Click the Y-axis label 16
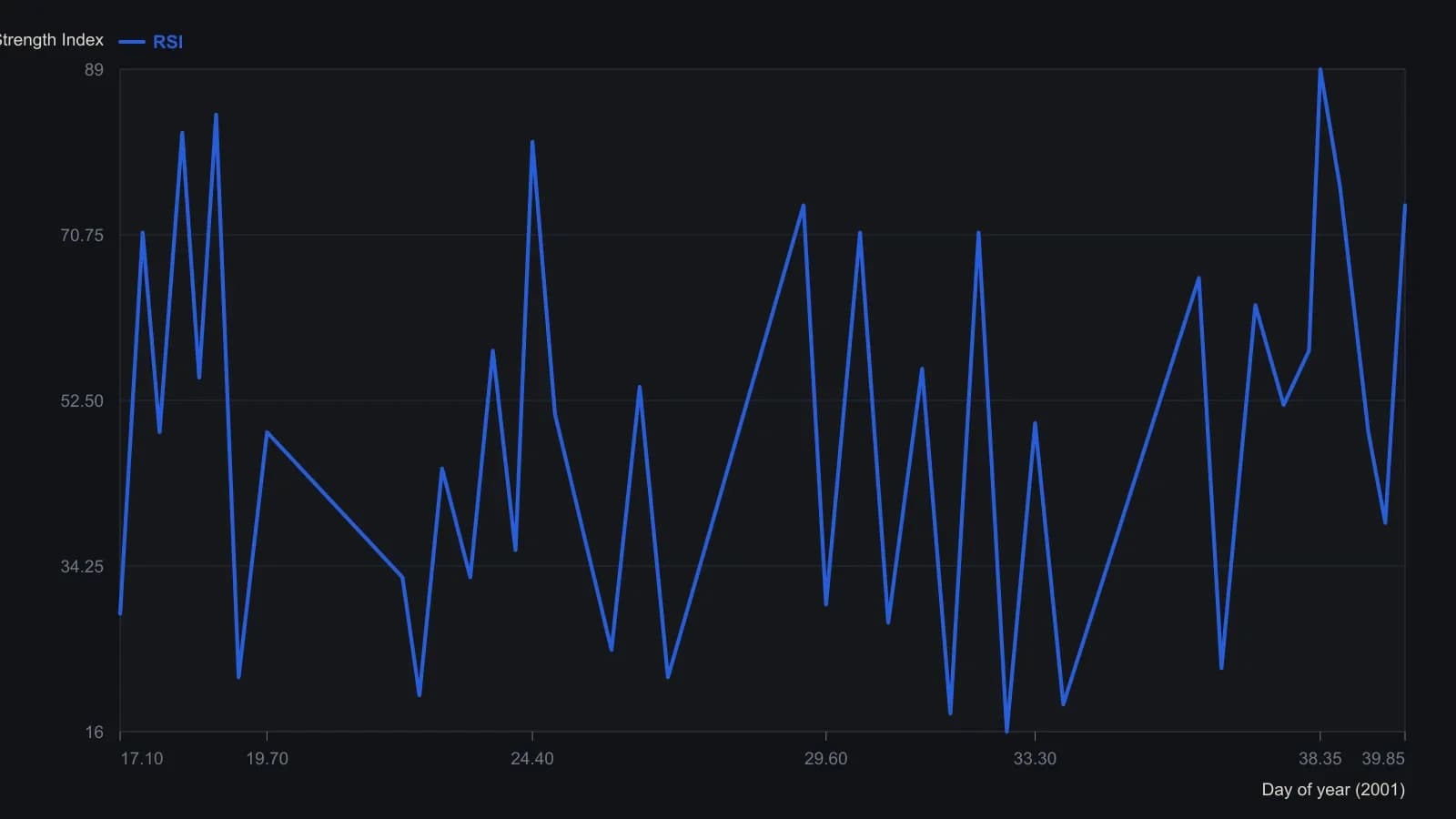 [95, 733]
